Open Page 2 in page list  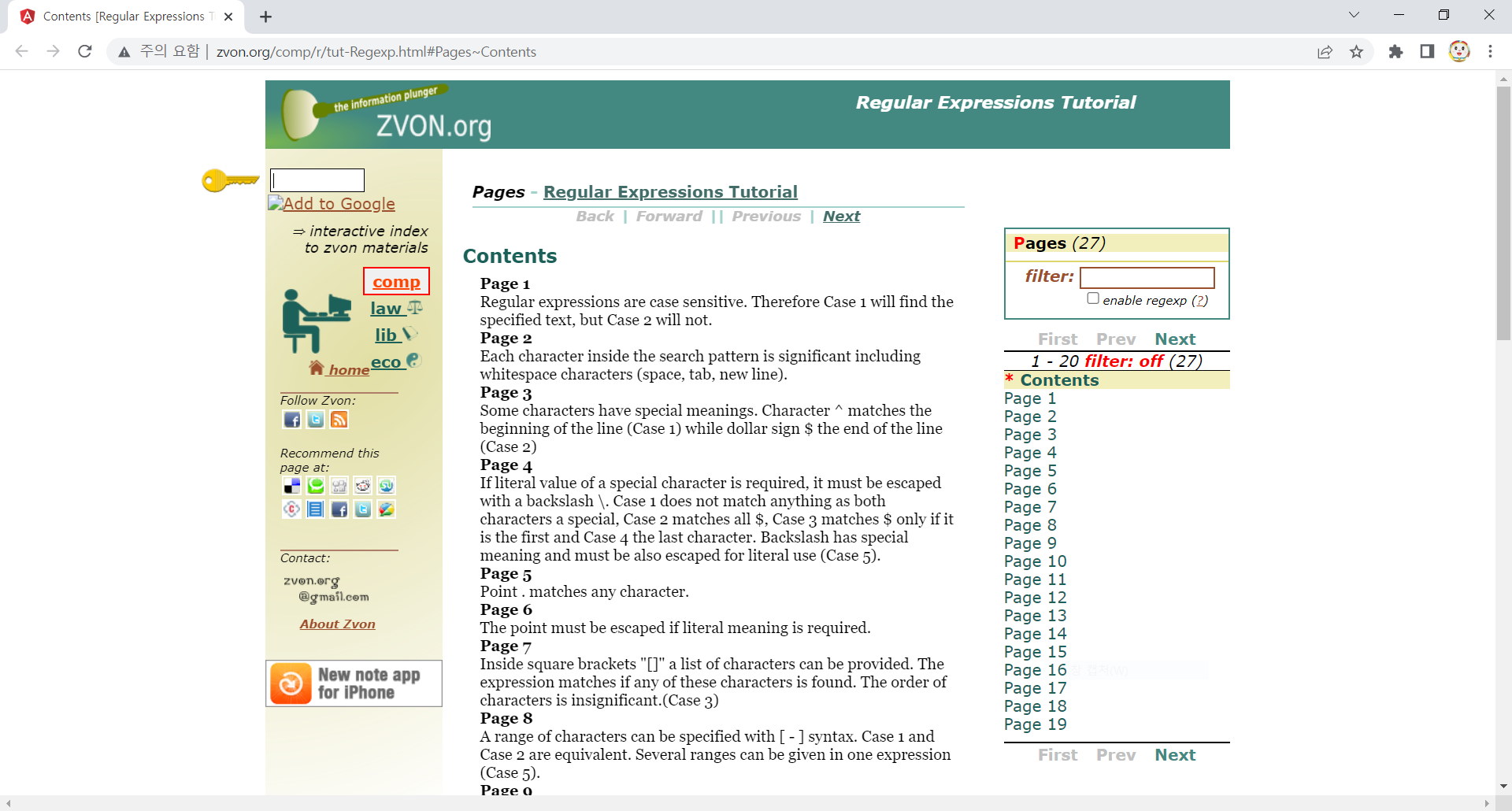coord(1030,417)
